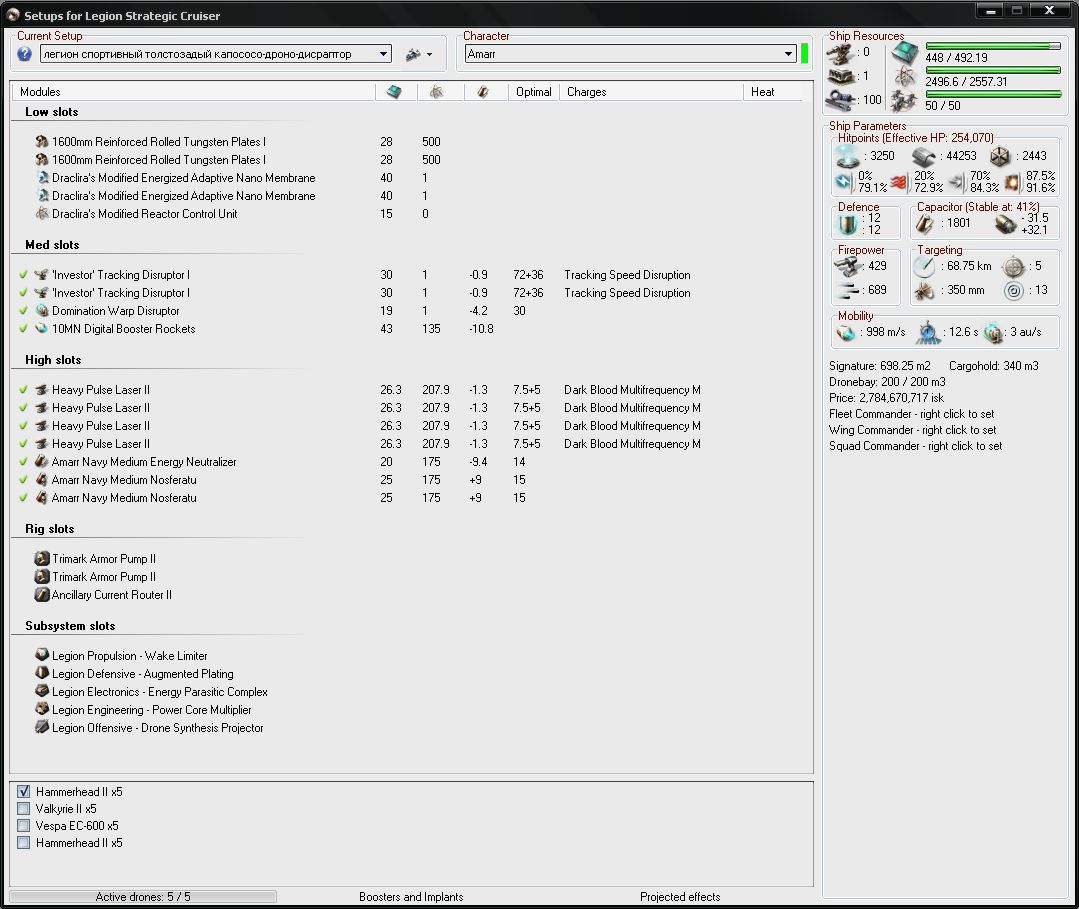The width and height of the screenshot is (1079, 909).
Task: Click the last Heavy Pulse Laser II icon
Action: click(x=42, y=443)
